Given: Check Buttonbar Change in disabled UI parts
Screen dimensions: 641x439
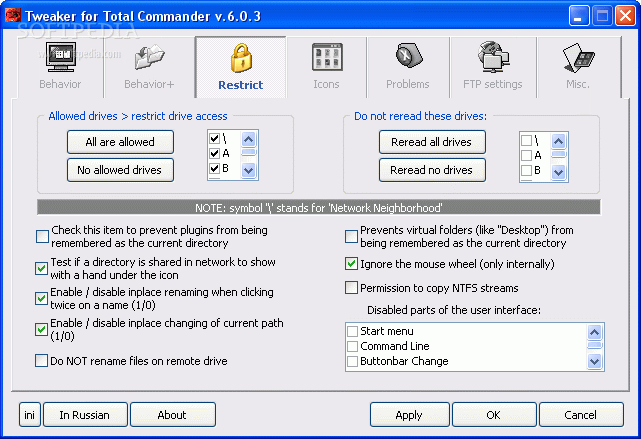Looking at the screenshot, I should pyautogui.click(x=352, y=361).
